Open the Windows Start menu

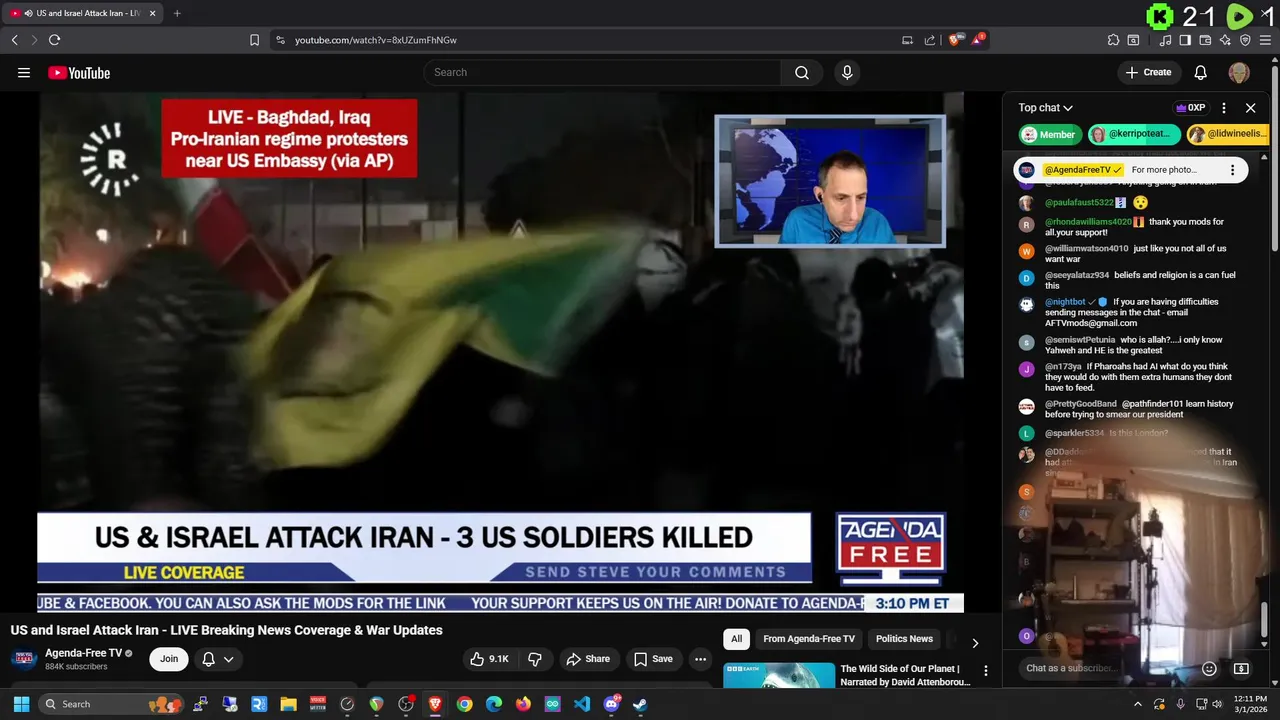21,704
